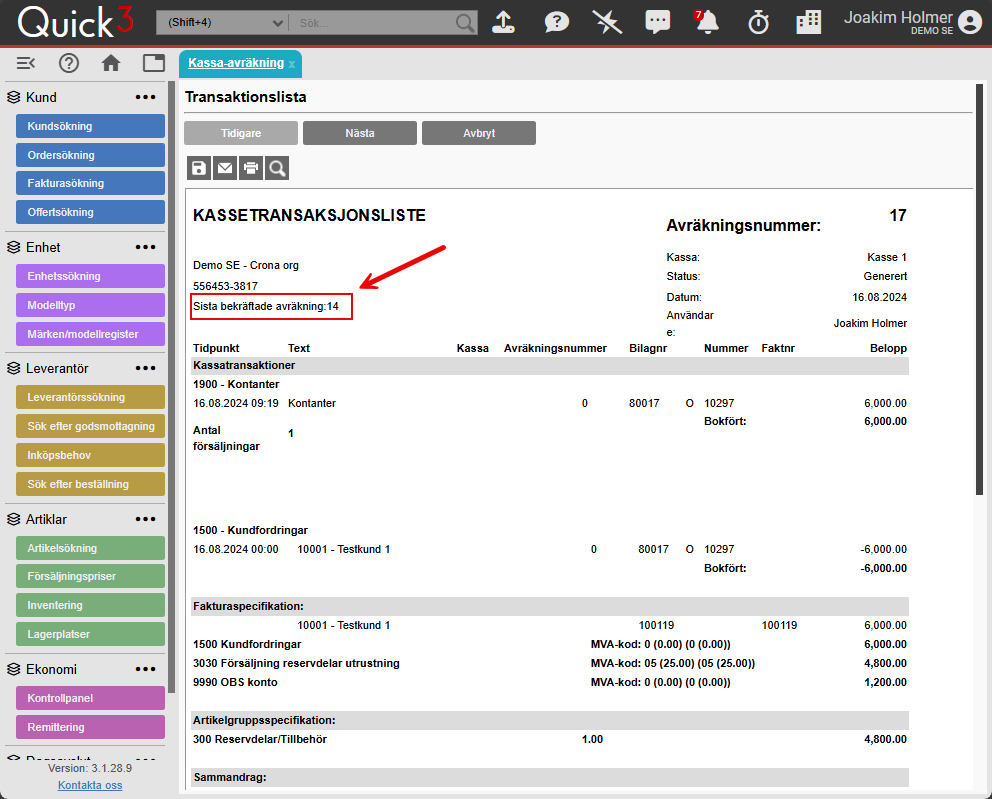Image resolution: width=992 pixels, height=799 pixels.
Task: Open the help chat question icon
Action: pos(556,23)
